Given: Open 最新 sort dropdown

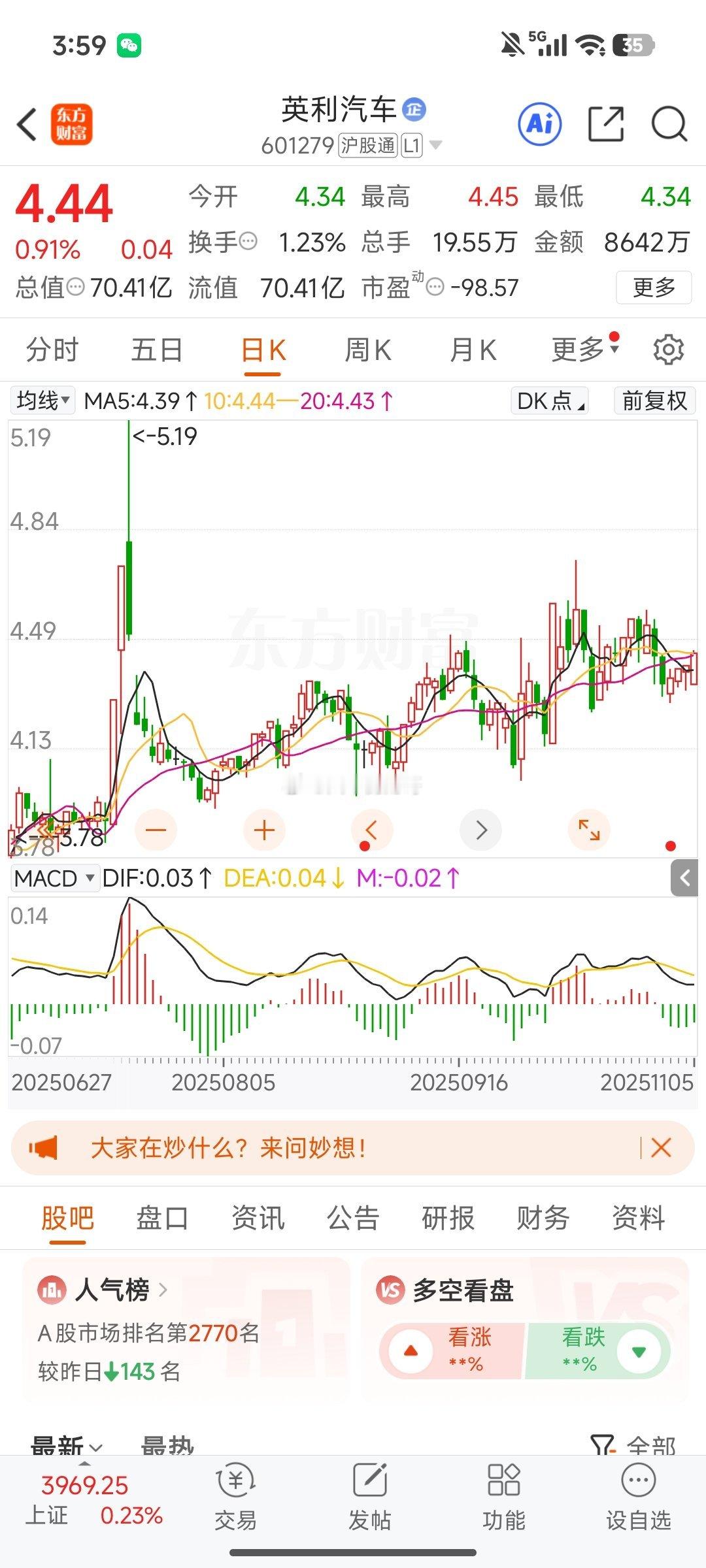Looking at the screenshot, I should (x=66, y=1446).
